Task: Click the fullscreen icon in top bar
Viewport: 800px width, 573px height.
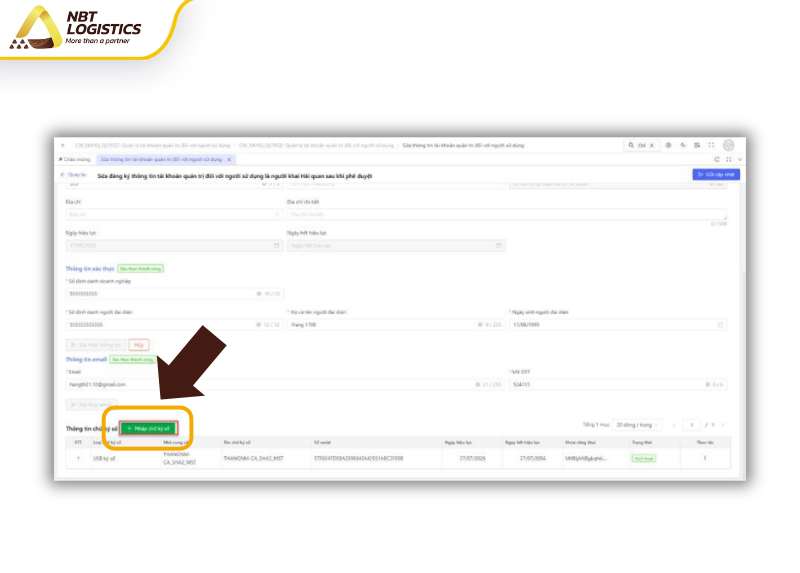Action: [711, 145]
